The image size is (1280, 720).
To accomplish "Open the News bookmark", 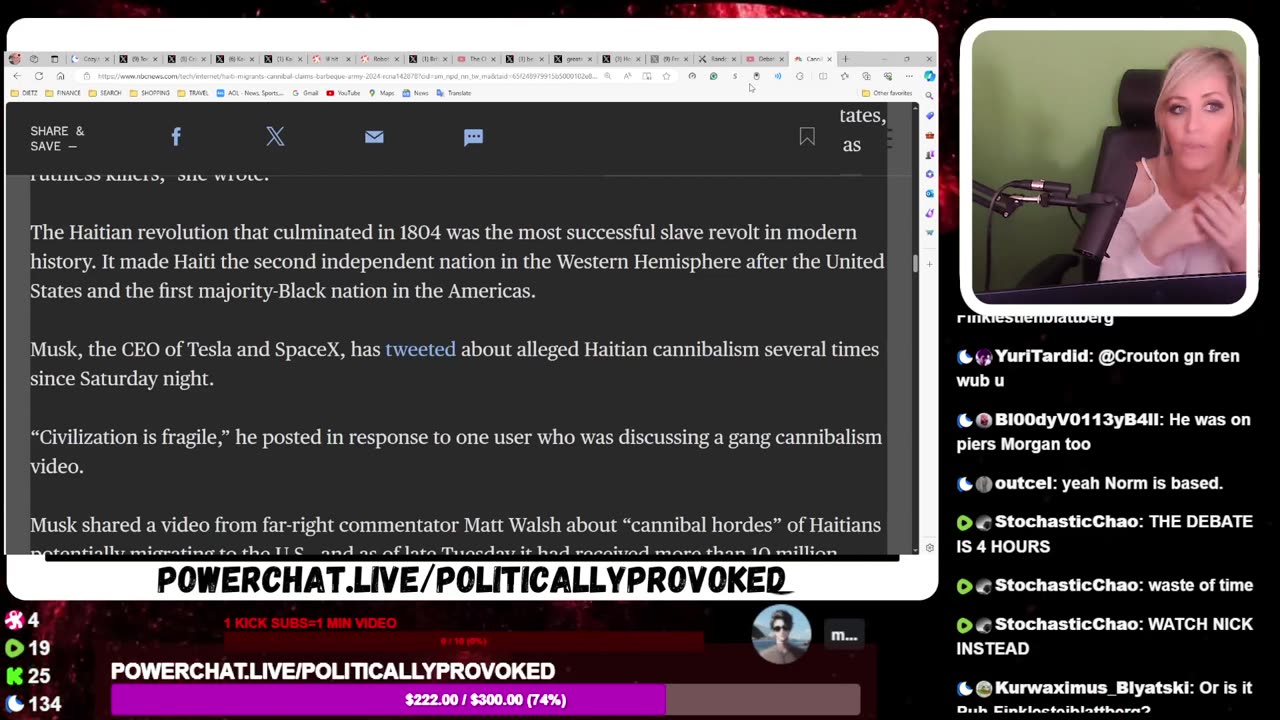I will tap(415, 93).
